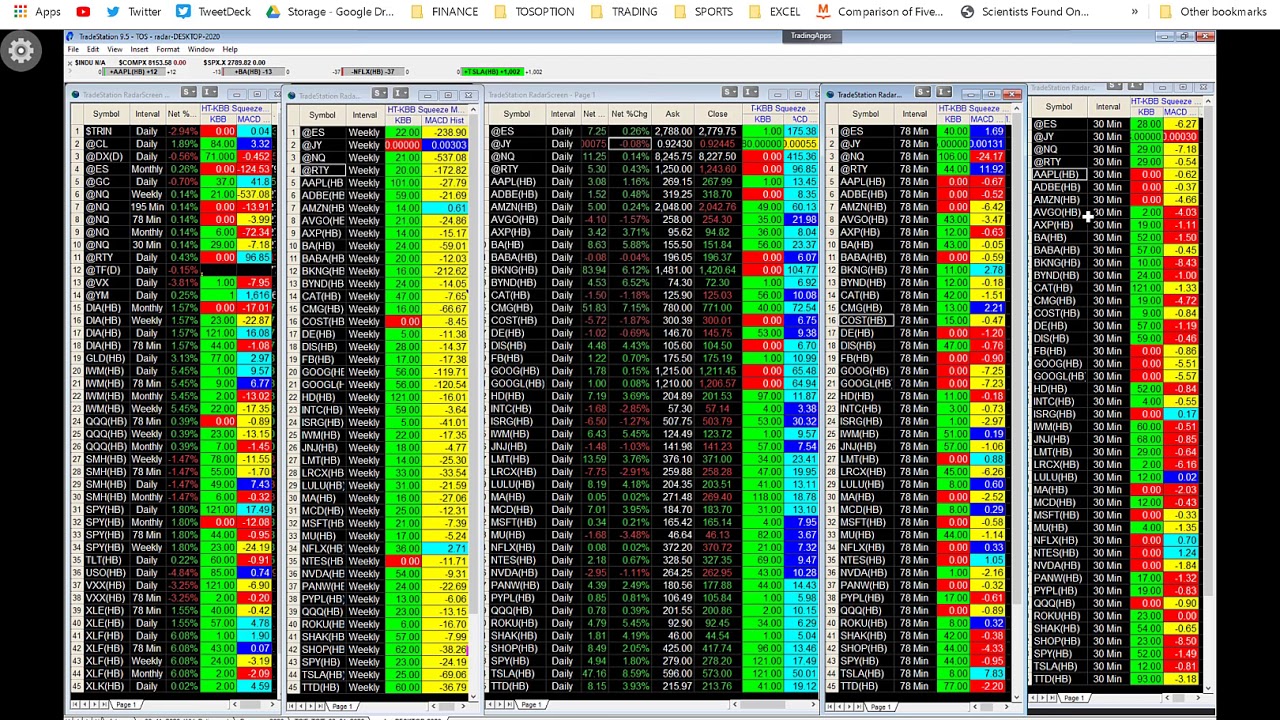This screenshot has height=720, width=1280.
Task: Open the Comparison of Five bookmark
Action: (880, 12)
